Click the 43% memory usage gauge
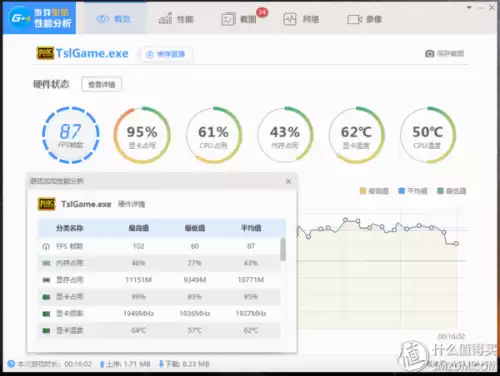The width and height of the screenshot is (500, 376). (285, 135)
